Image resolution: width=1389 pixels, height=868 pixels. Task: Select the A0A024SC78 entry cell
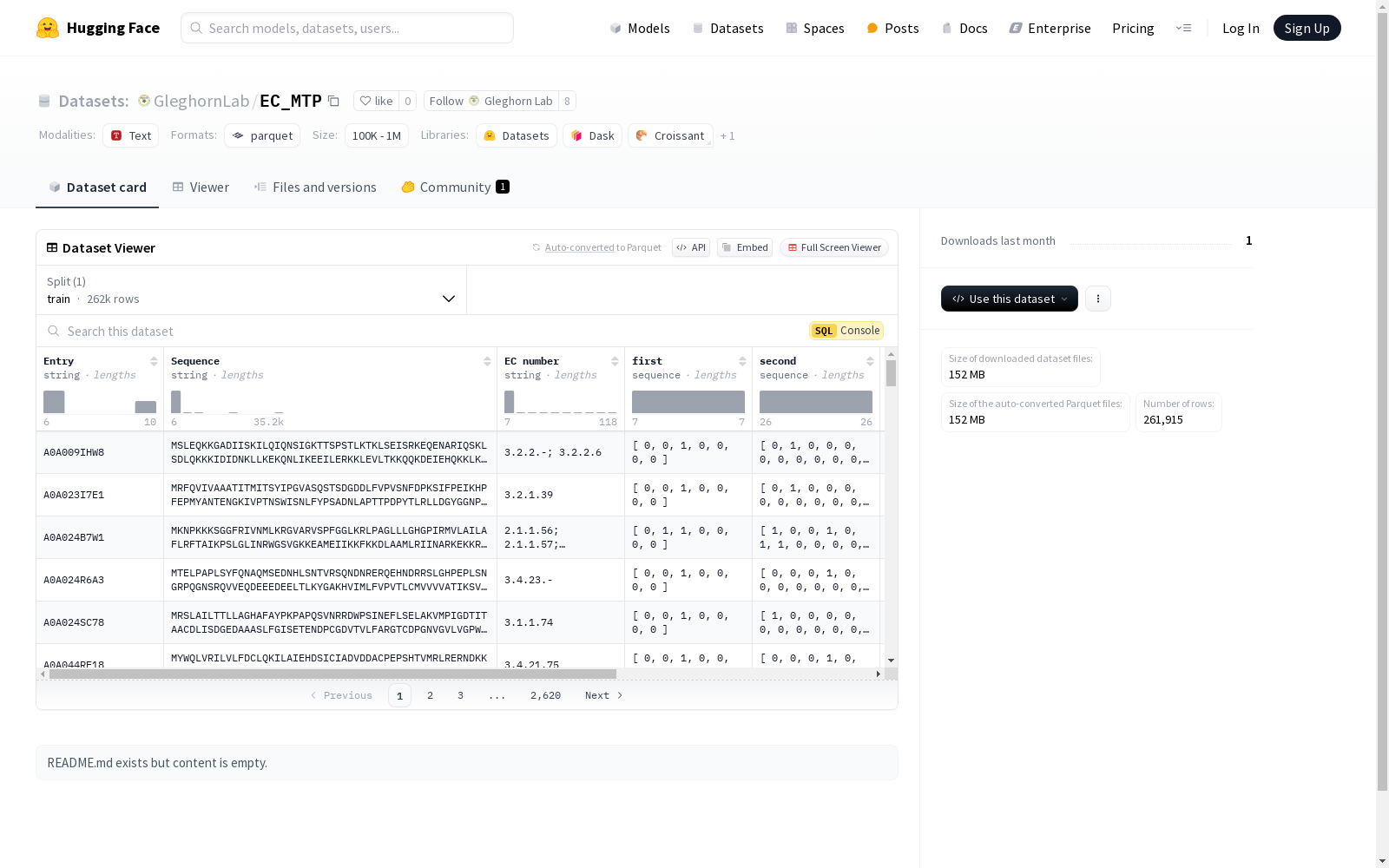(100, 622)
